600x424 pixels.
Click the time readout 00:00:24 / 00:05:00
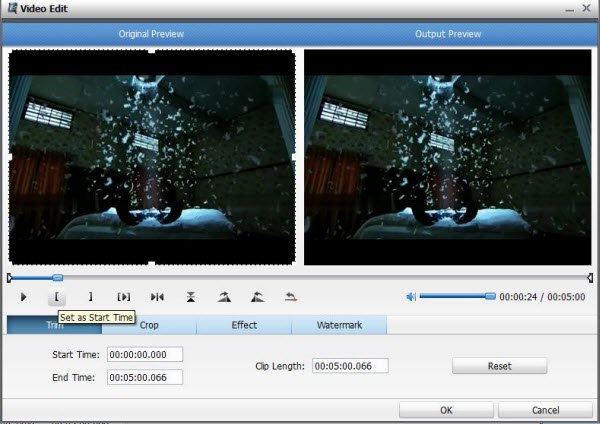pos(542,297)
